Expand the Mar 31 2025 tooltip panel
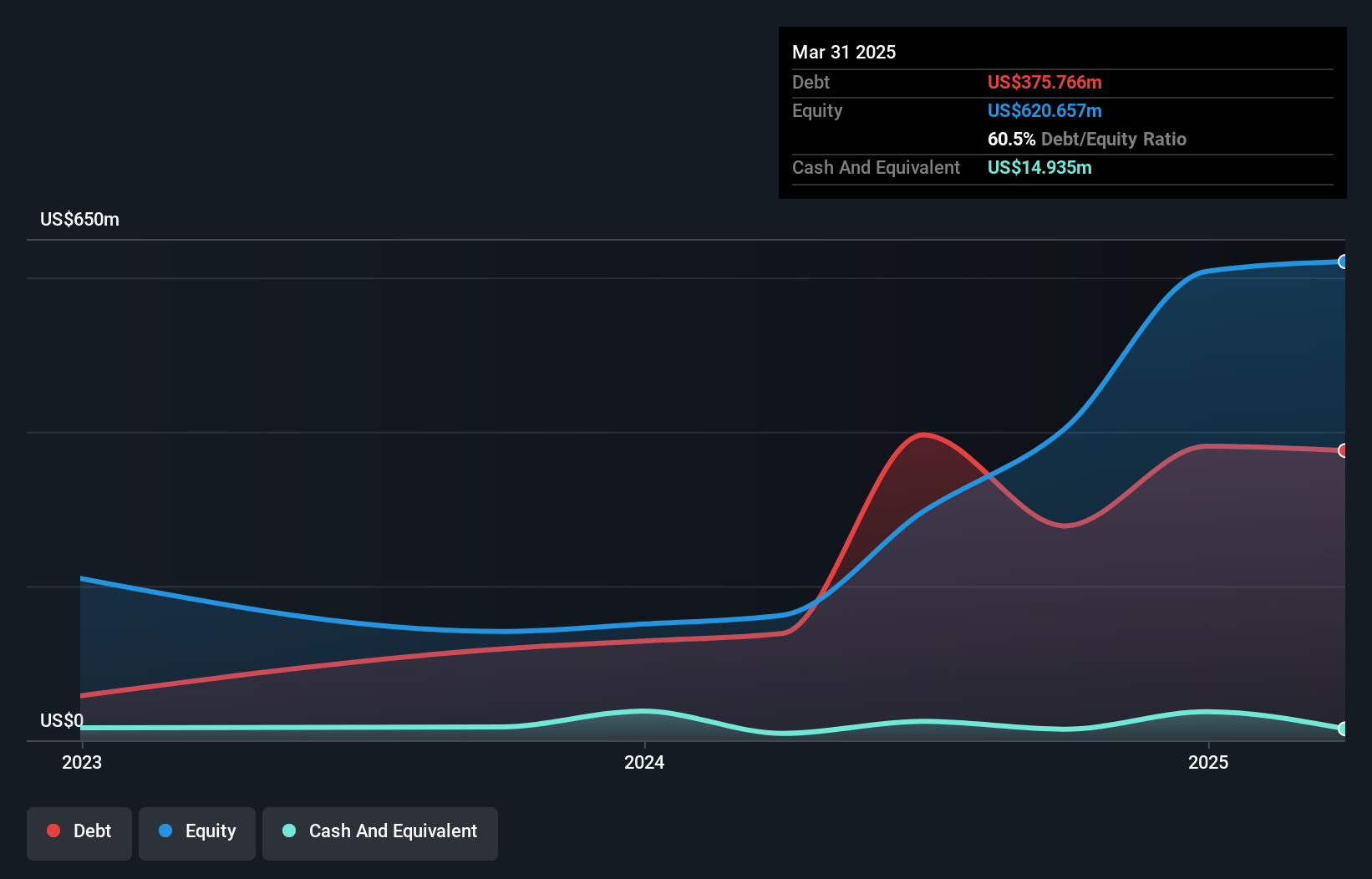Image resolution: width=1372 pixels, height=879 pixels. 843,52
